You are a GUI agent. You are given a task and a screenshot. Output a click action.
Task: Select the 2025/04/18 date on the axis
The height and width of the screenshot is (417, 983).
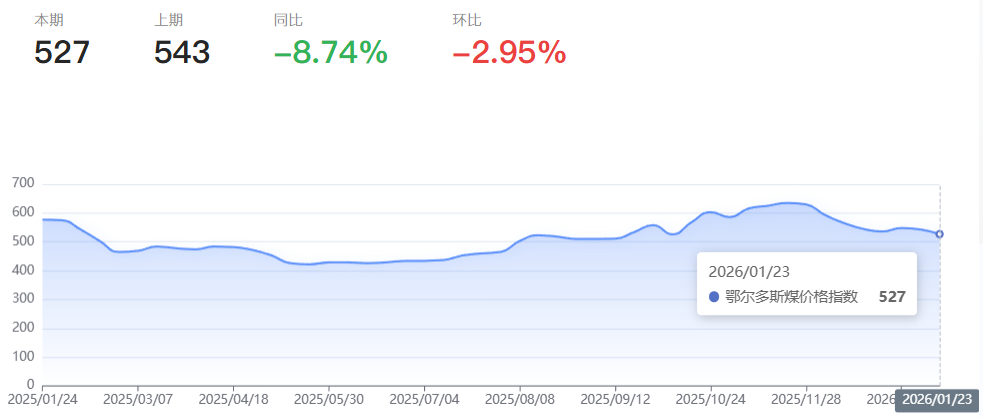[x=233, y=399]
